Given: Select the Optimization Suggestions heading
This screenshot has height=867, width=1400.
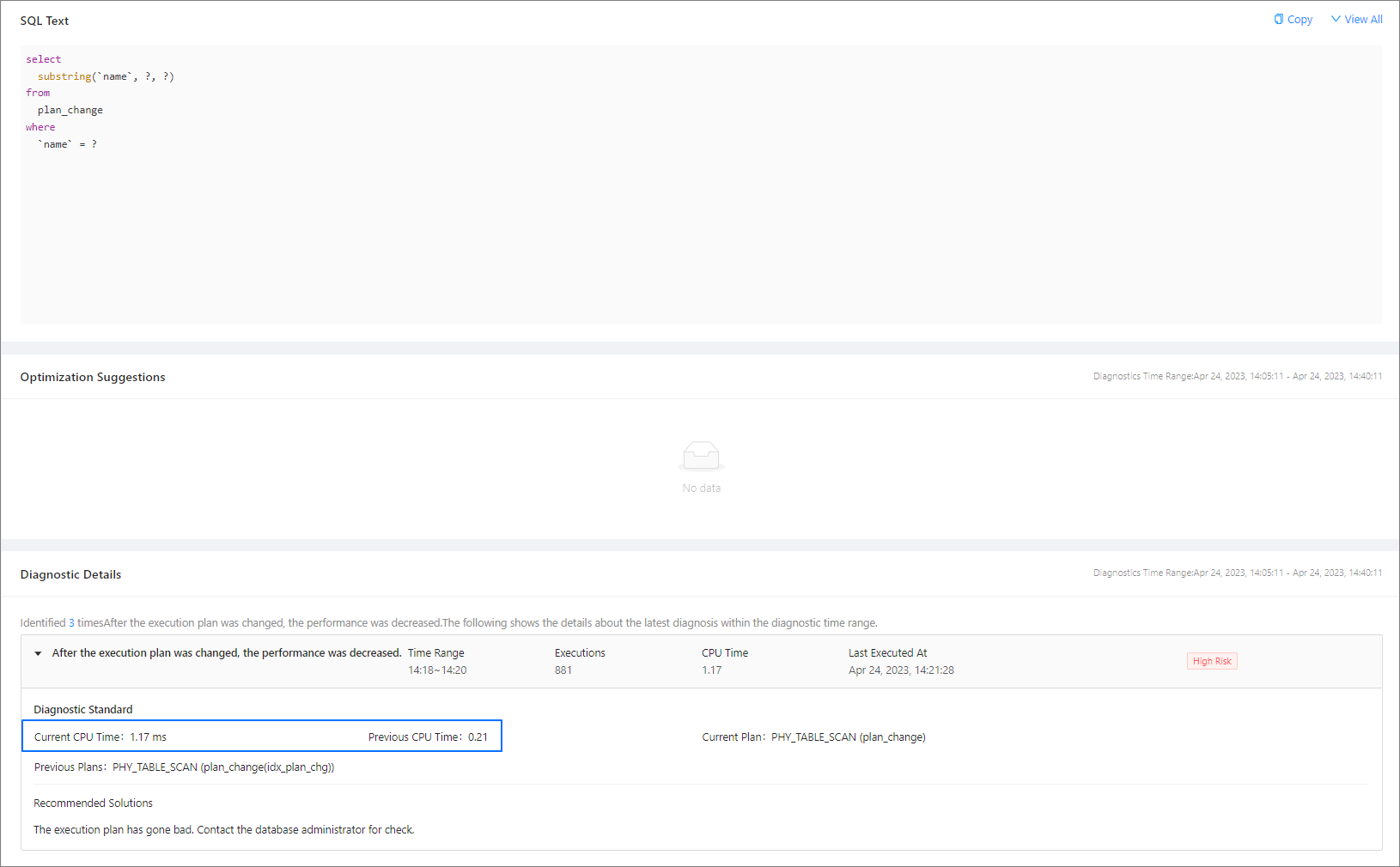Looking at the screenshot, I should coord(93,377).
